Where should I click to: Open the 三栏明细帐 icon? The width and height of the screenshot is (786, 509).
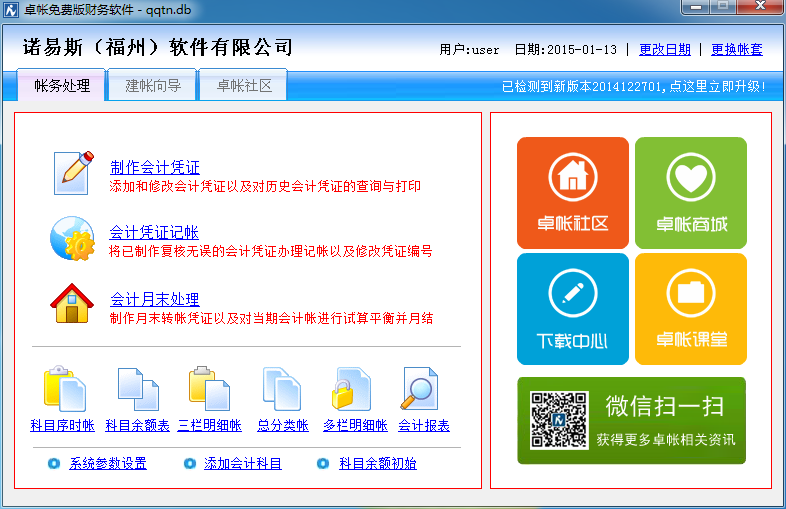pos(209,388)
